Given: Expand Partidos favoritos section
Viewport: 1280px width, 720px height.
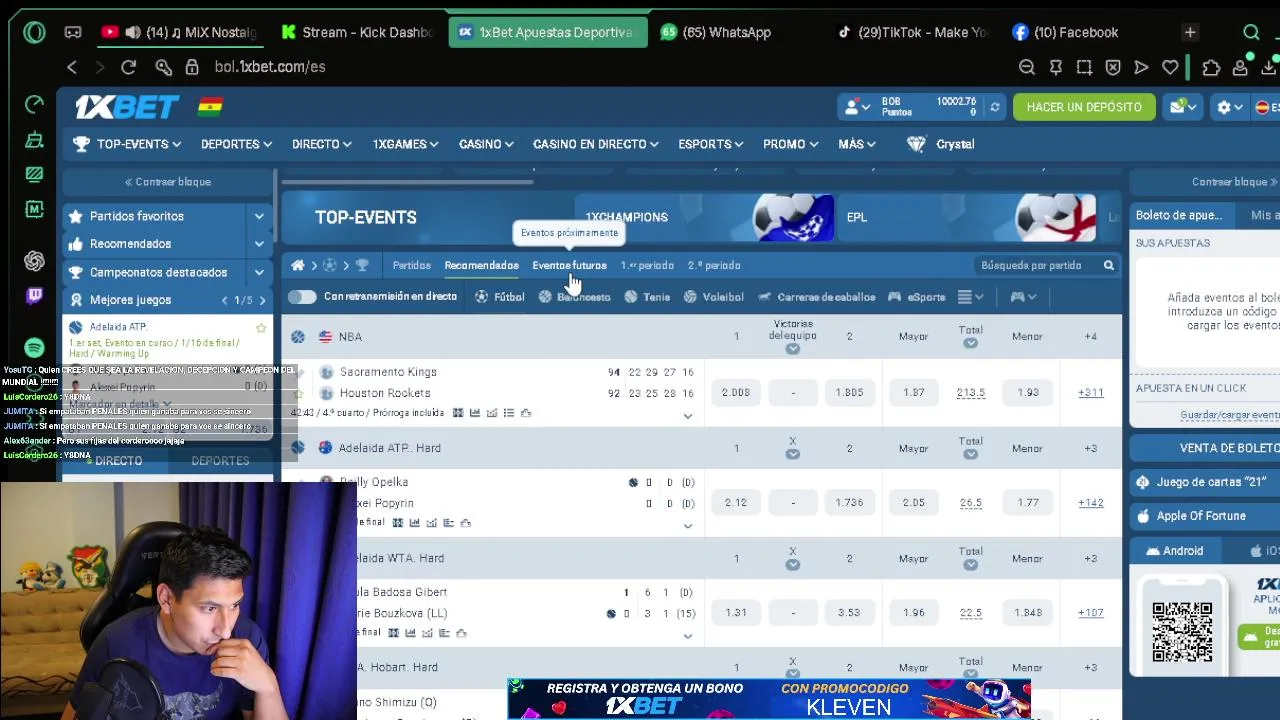Looking at the screenshot, I should pos(259,216).
